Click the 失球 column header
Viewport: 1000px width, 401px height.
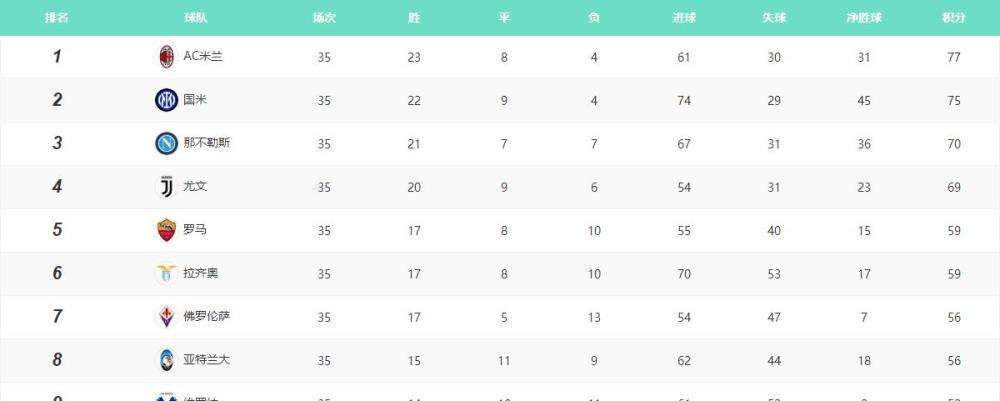click(774, 18)
